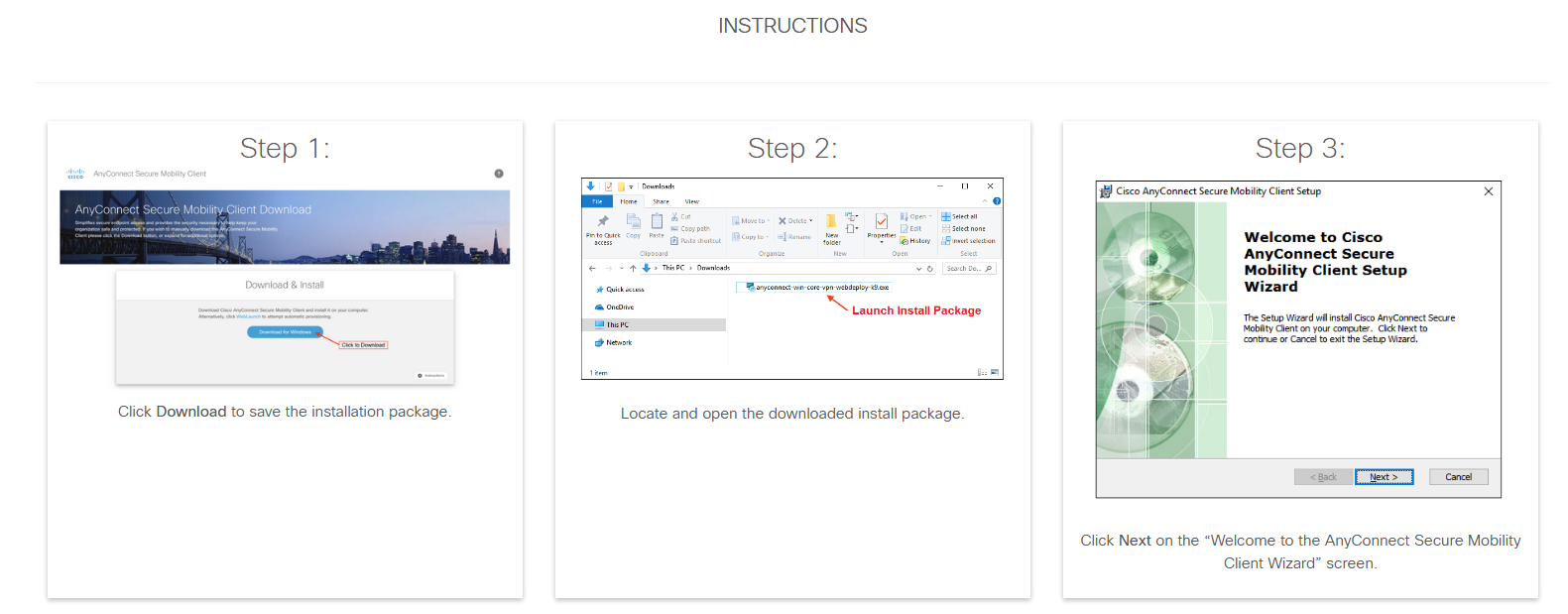
Task: Open the New item dropdown icon
Action: tap(851, 216)
